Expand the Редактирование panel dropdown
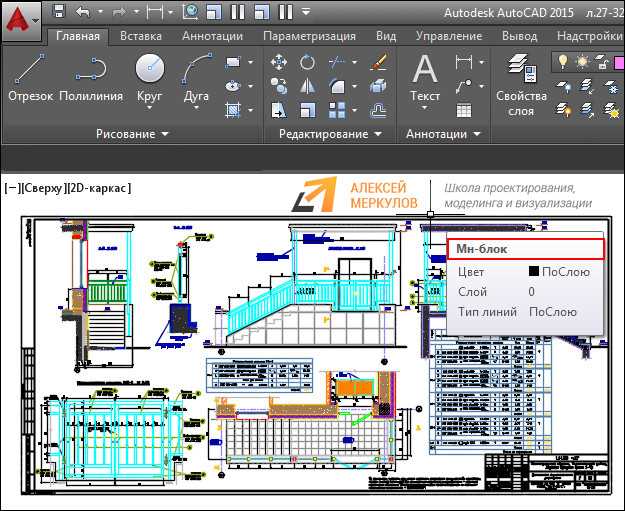This screenshot has height=511, width=625. (330, 134)
